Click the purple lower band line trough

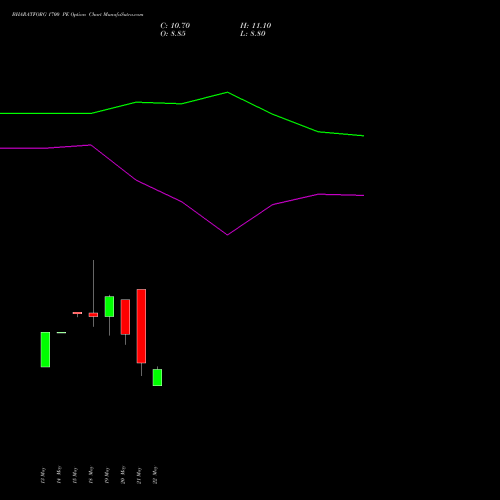(x=227, y=235)
